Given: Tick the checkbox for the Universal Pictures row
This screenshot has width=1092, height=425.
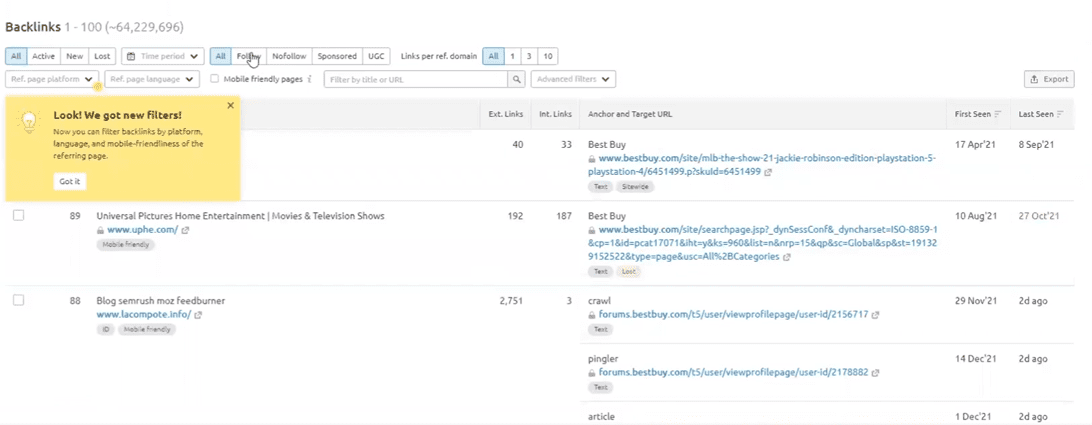Looking at the screenshot, I should (18, 216).
